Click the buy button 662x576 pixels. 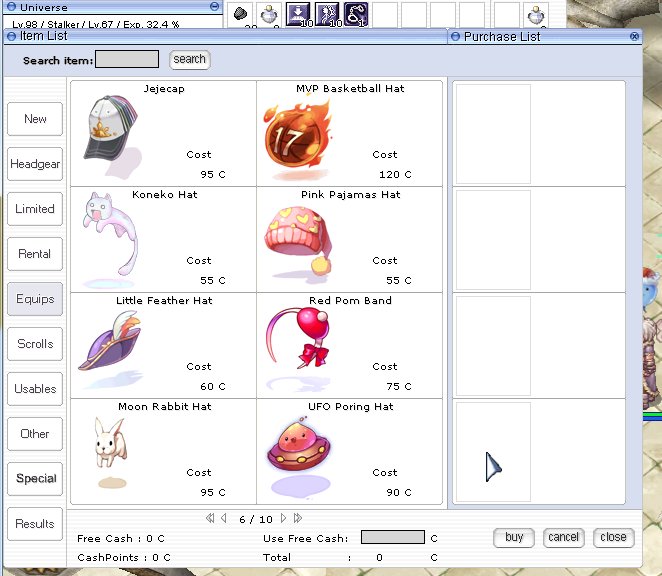tap(514, 538)
